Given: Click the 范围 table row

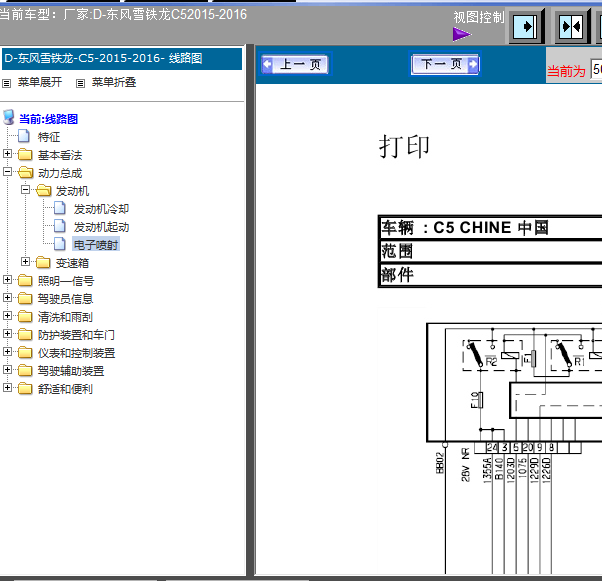Looking at the screenshot, I should [491, 251].
